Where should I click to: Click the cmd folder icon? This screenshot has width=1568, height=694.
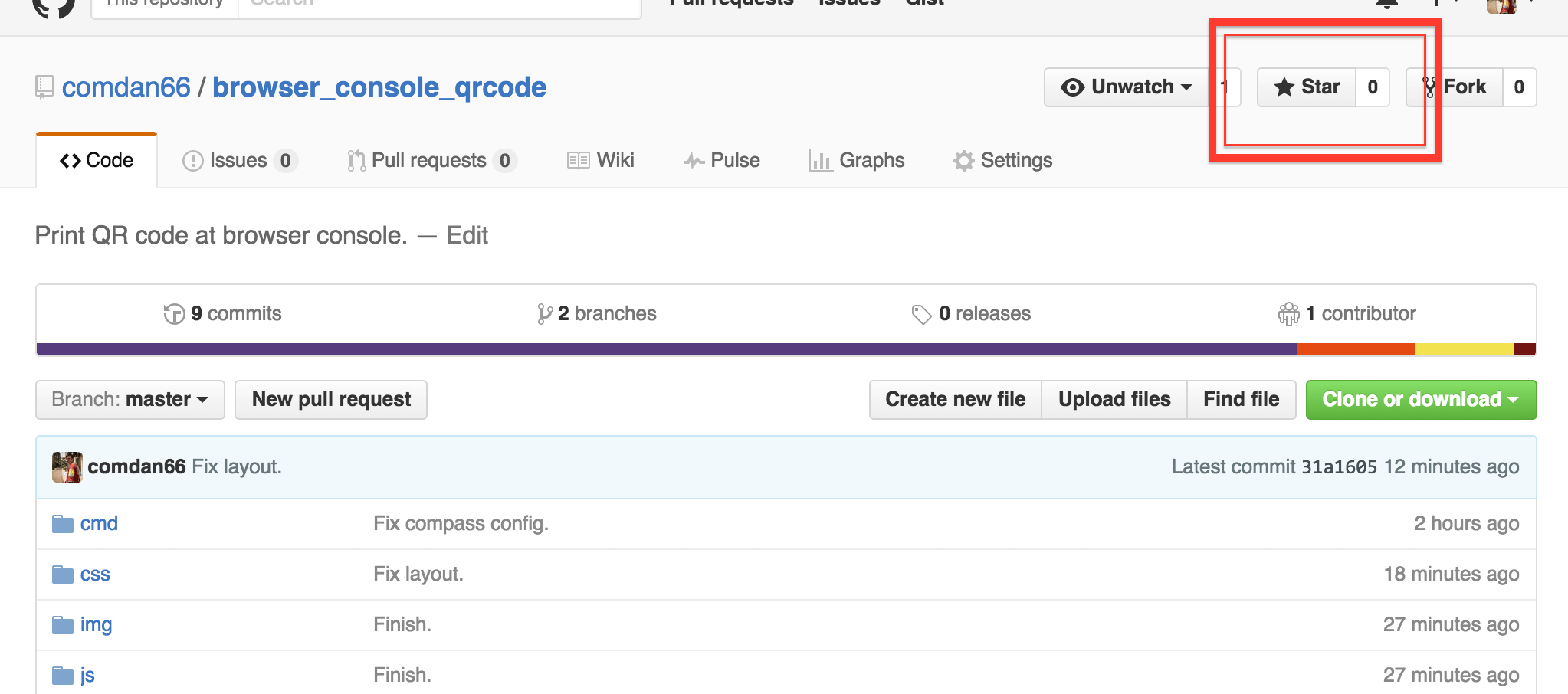coord(63,524)
